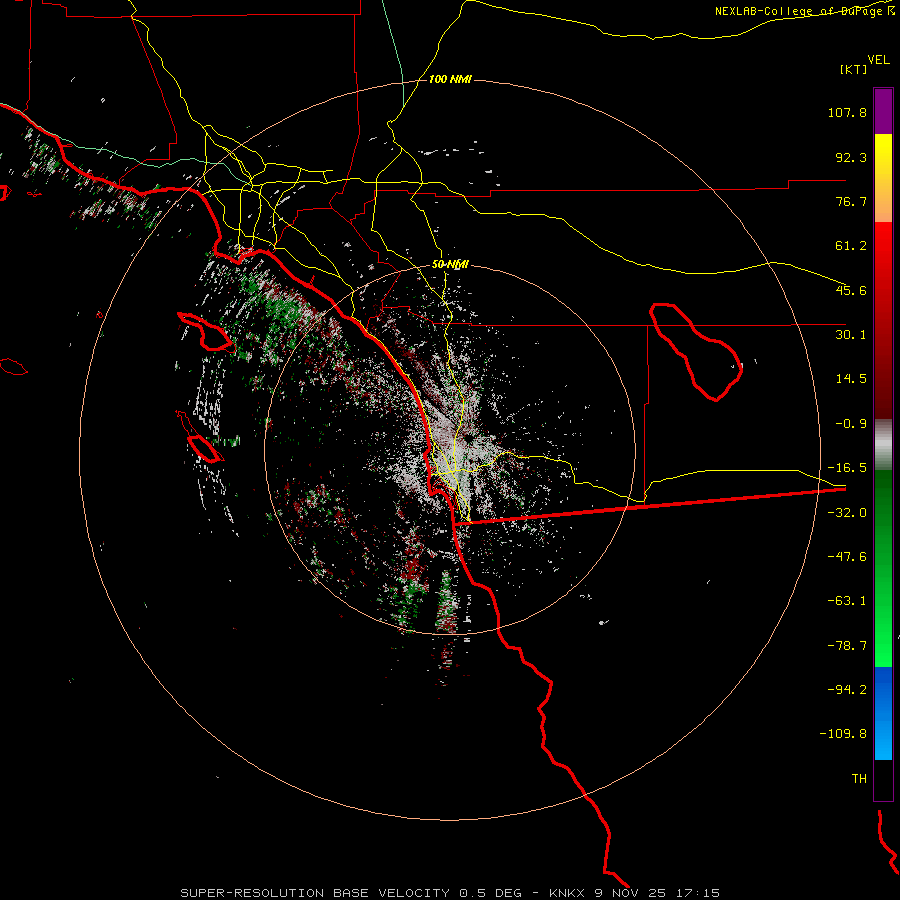Click the TH legend label

(859, 779)
